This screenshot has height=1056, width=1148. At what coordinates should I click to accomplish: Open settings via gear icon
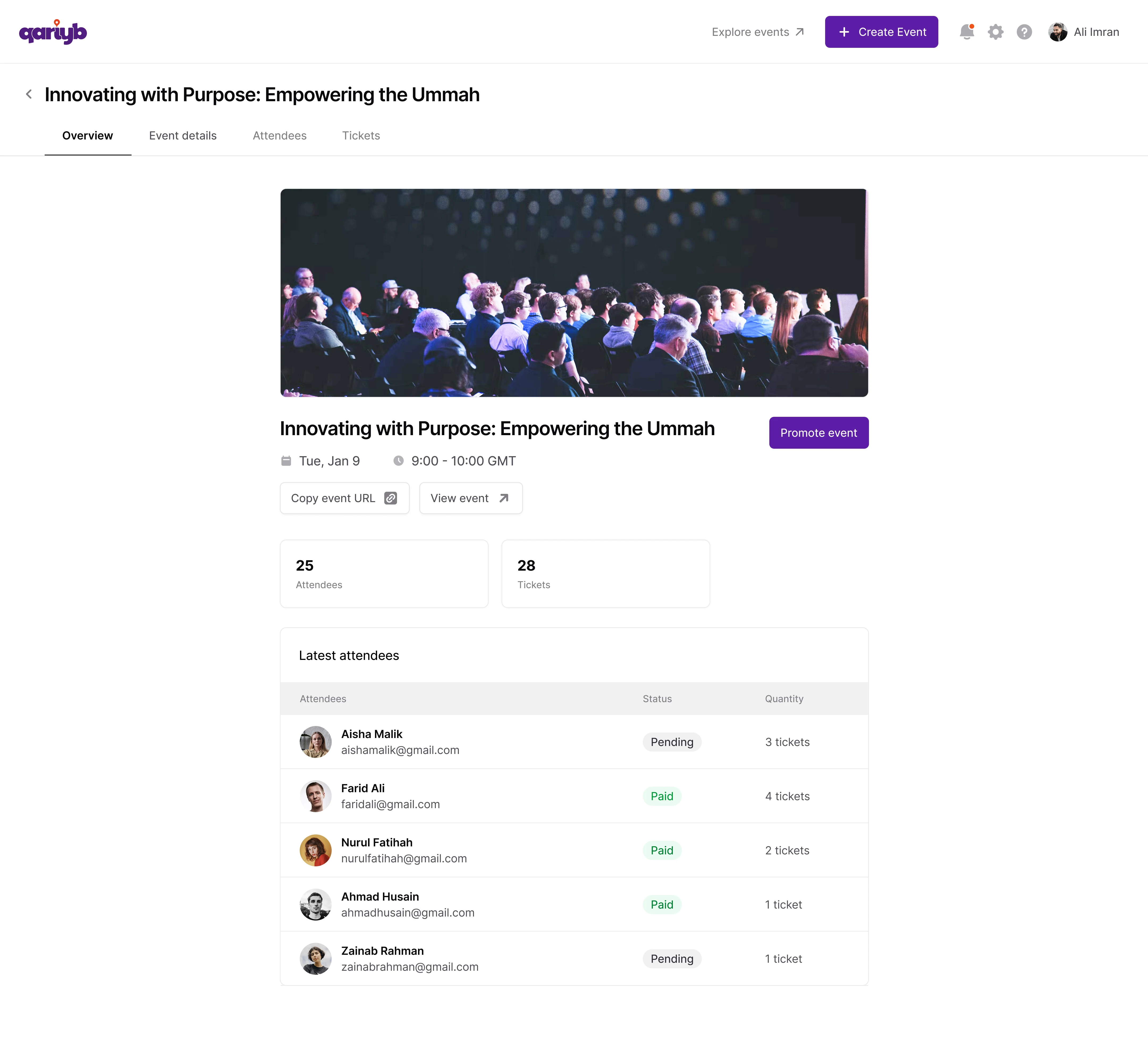(995, 32)
